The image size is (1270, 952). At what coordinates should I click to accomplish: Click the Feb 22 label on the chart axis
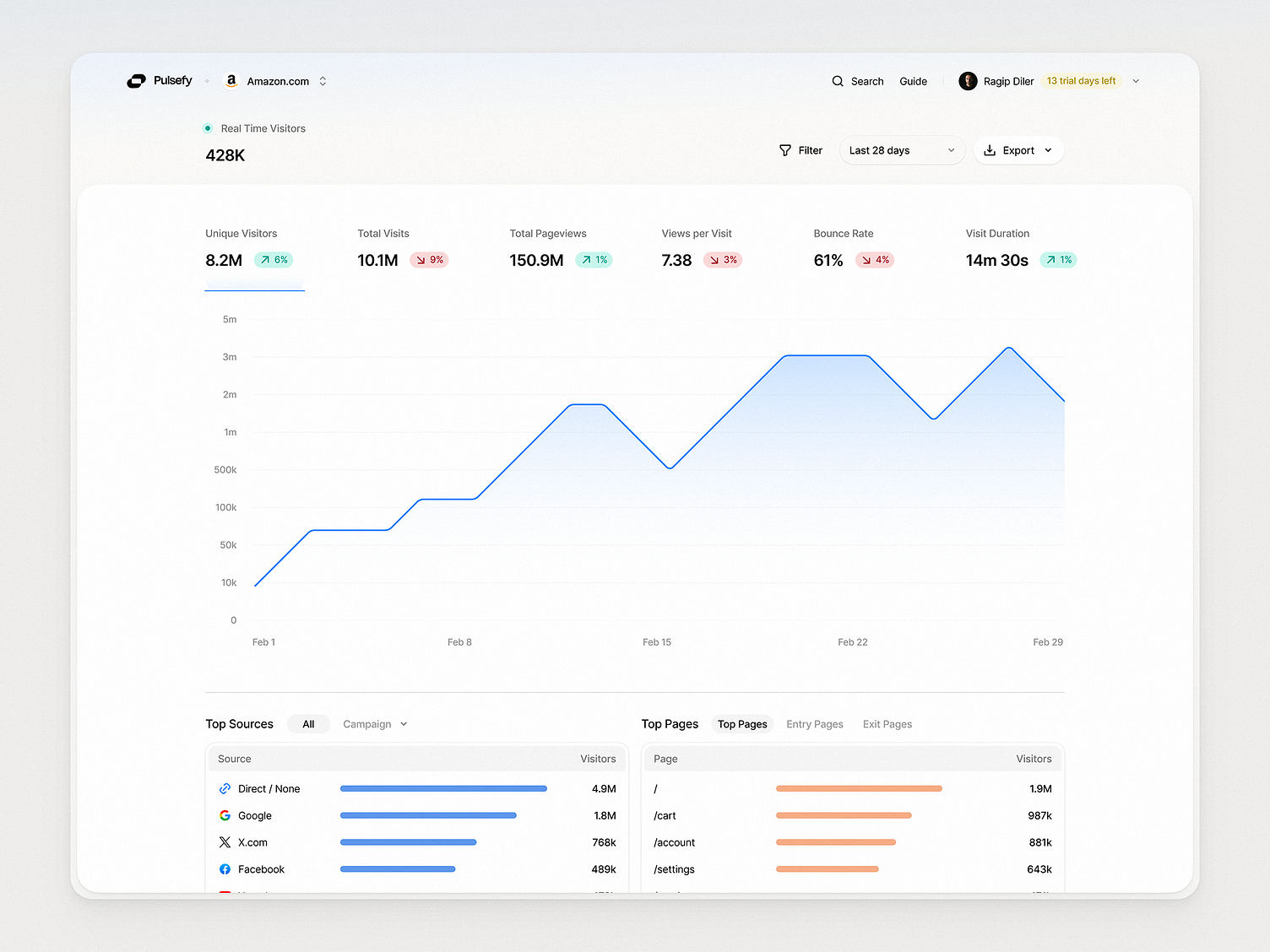852,642
